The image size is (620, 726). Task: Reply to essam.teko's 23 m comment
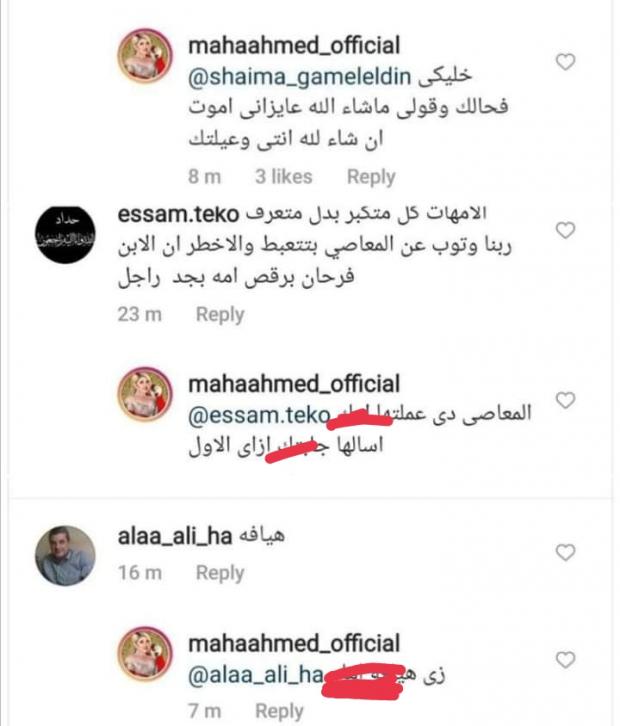coord(220,314)
